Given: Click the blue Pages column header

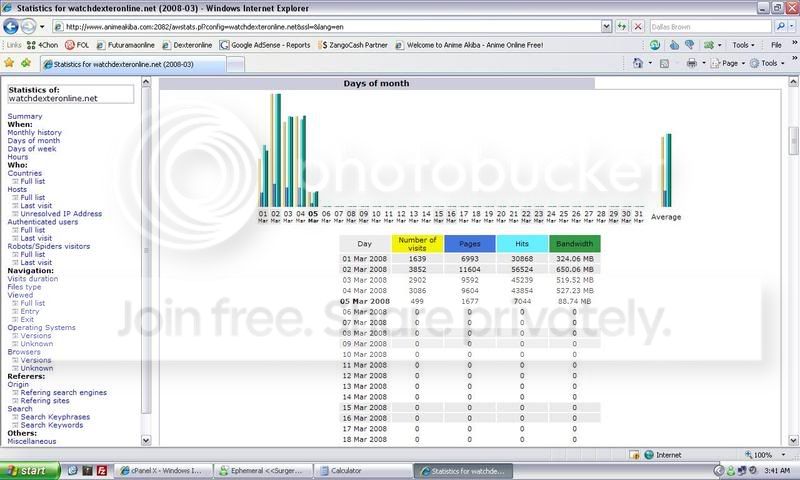Looking at the screenshot, I should point(469,244).
